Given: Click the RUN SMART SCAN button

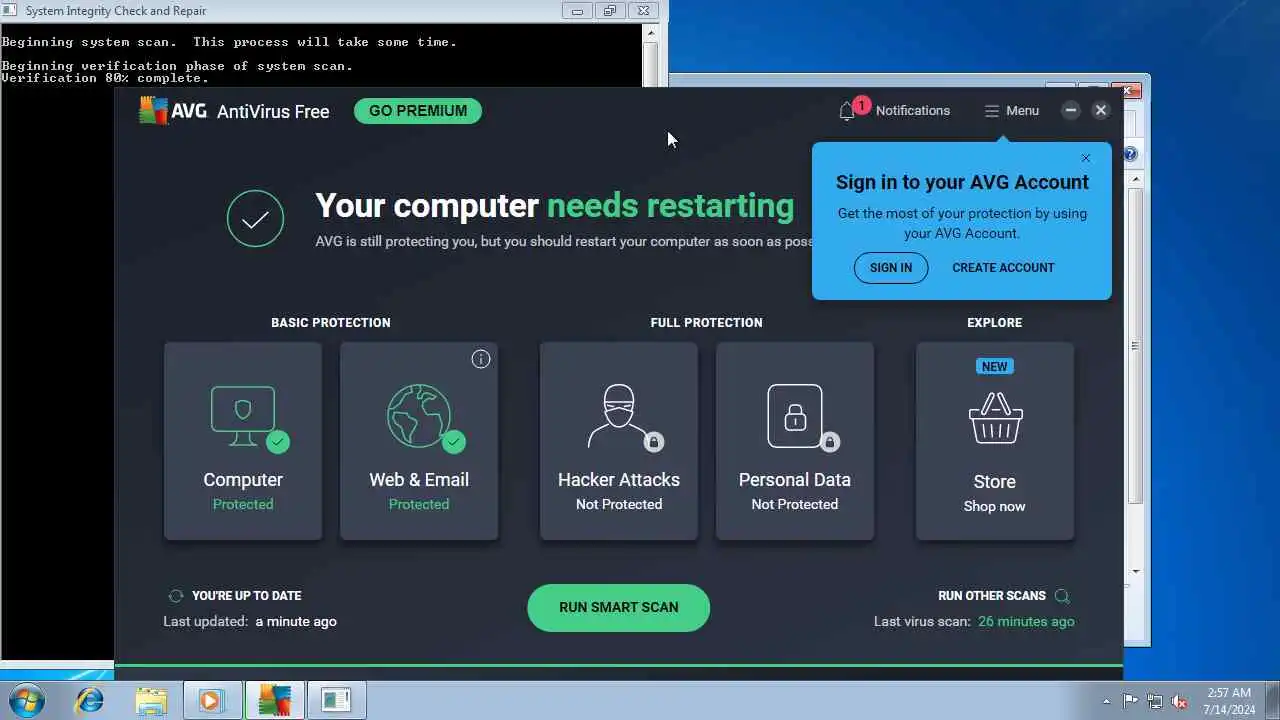Looking at the screenshot, I should point(619,607).
